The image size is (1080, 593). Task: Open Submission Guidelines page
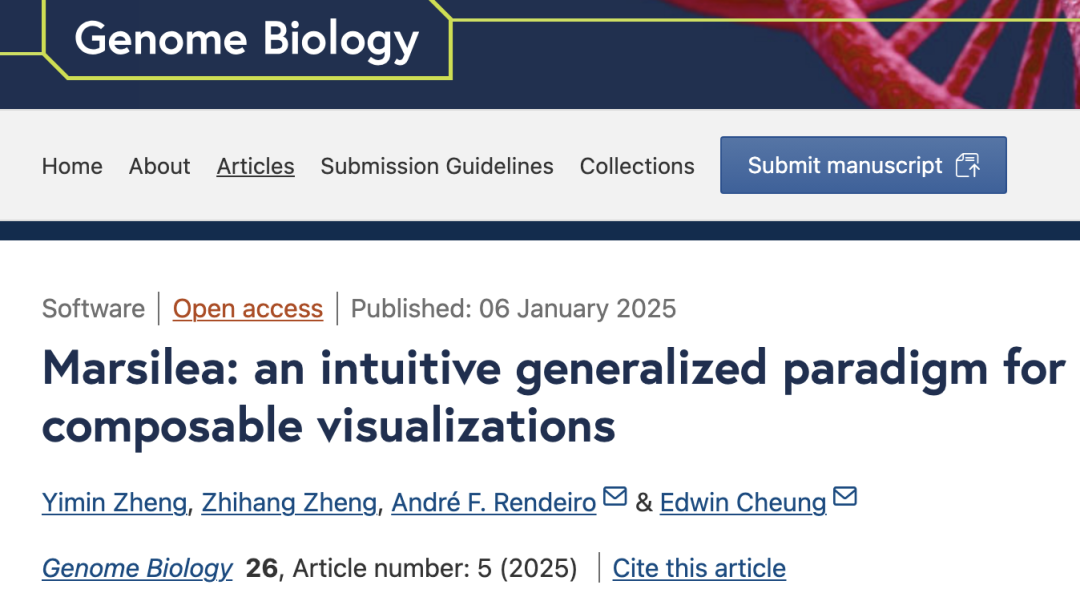[437, 166]
